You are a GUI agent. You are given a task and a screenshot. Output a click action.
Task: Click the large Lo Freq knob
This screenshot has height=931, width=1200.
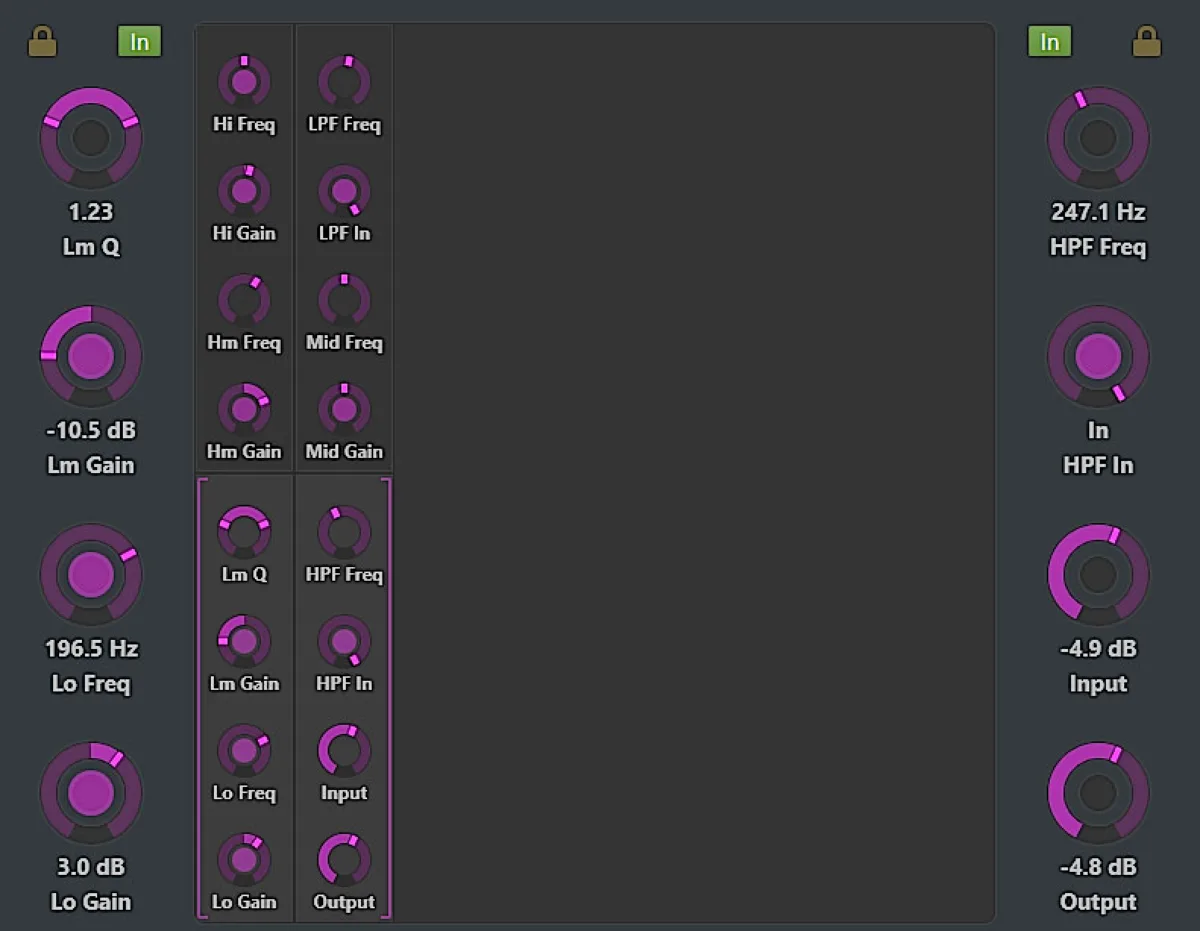(91, 574)
